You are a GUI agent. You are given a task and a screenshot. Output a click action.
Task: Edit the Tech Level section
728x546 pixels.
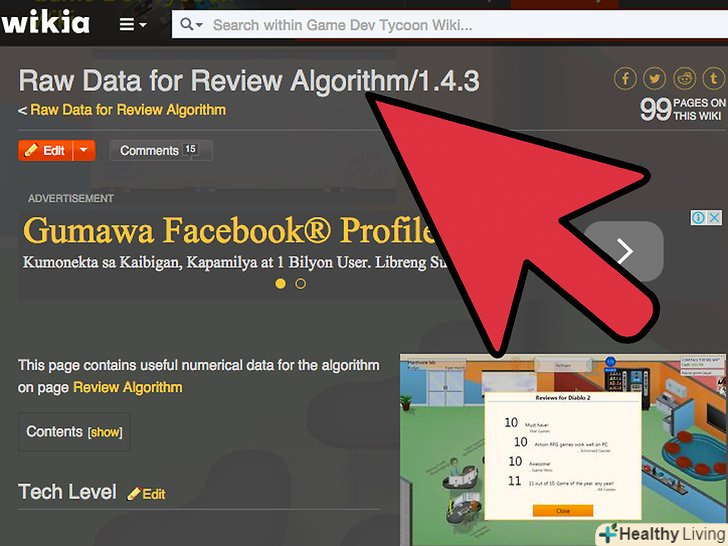[146, 494]
